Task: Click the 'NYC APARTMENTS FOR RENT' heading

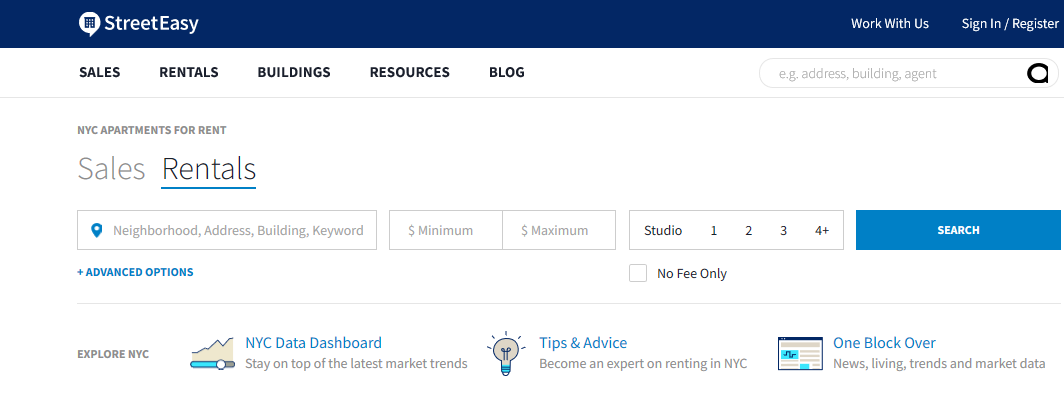Action: pyautogui.click(x=152, y=130)
